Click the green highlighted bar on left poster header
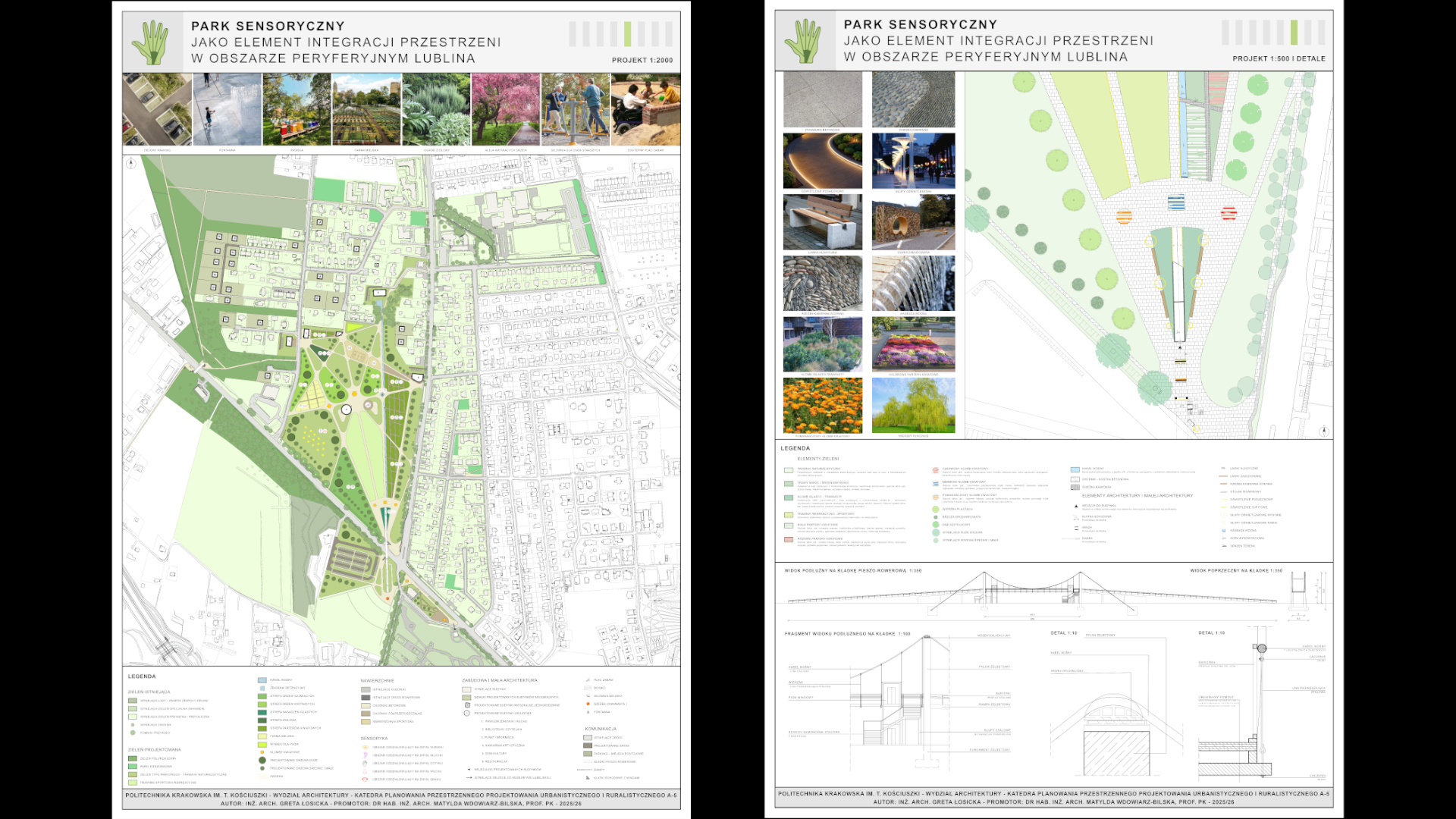Screen dimensions: 1456x819 627,34
